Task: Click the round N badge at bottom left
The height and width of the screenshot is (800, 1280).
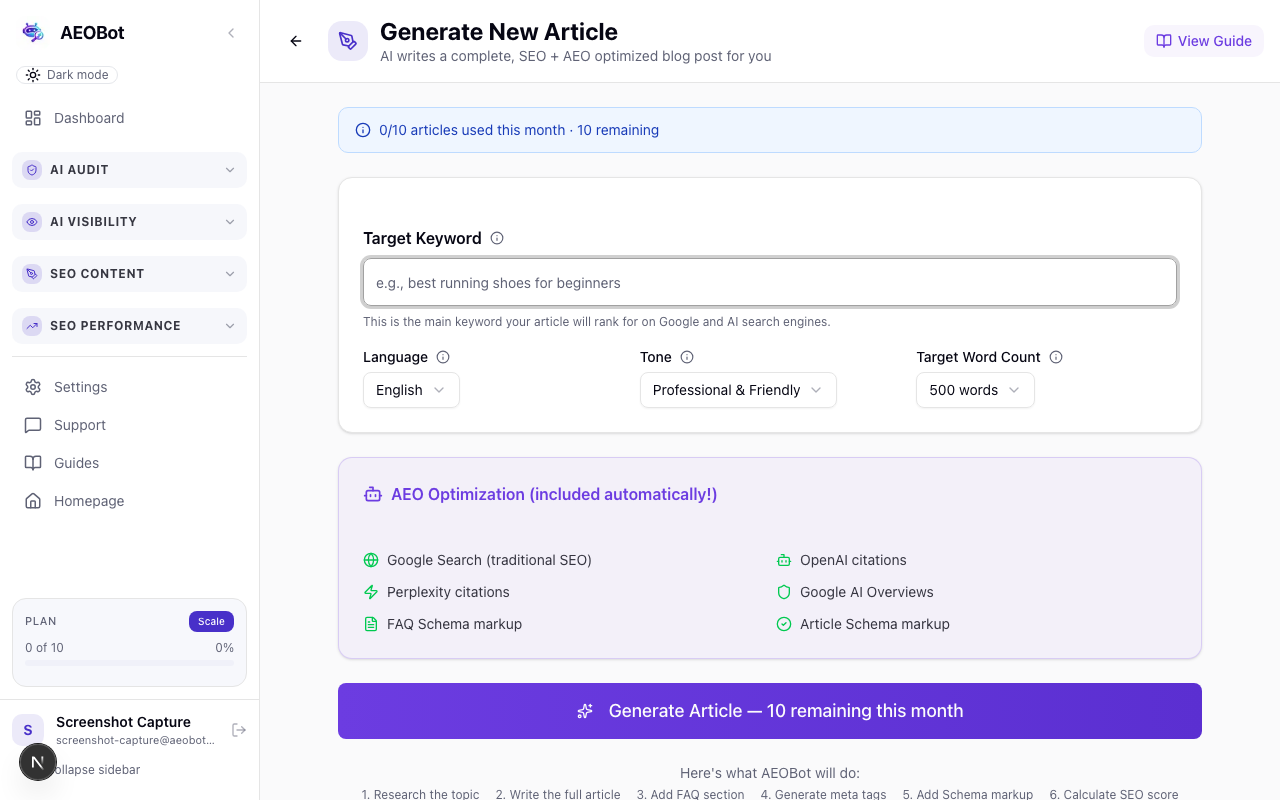Action: click(38, 762)
